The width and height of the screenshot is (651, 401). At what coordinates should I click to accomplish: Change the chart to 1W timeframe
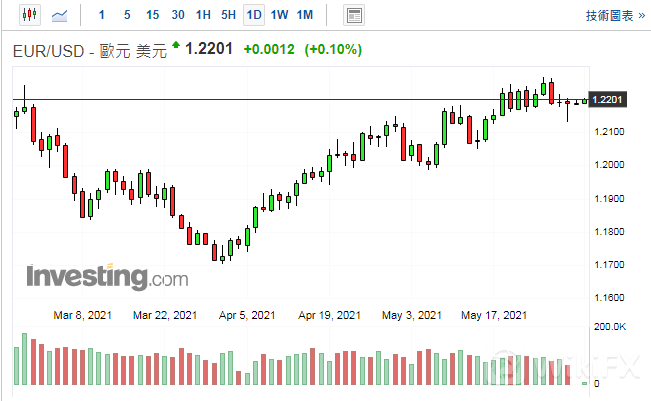point(280,15)
